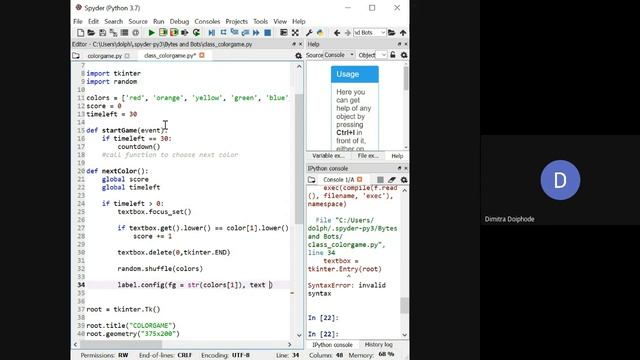This screenshot has width=640, height=360.
Task: Switch to the colorgame.py editor tab
Action: [x=104, y=56]
